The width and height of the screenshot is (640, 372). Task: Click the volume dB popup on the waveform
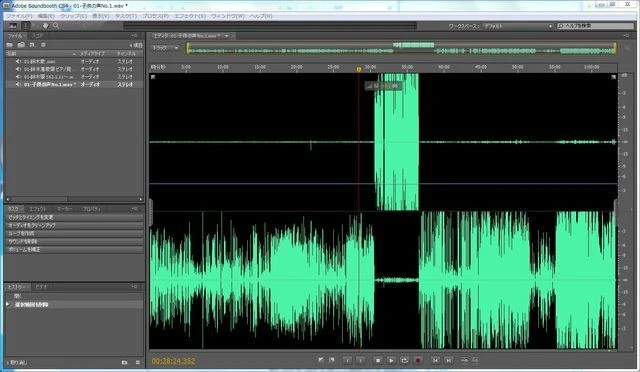384,86
